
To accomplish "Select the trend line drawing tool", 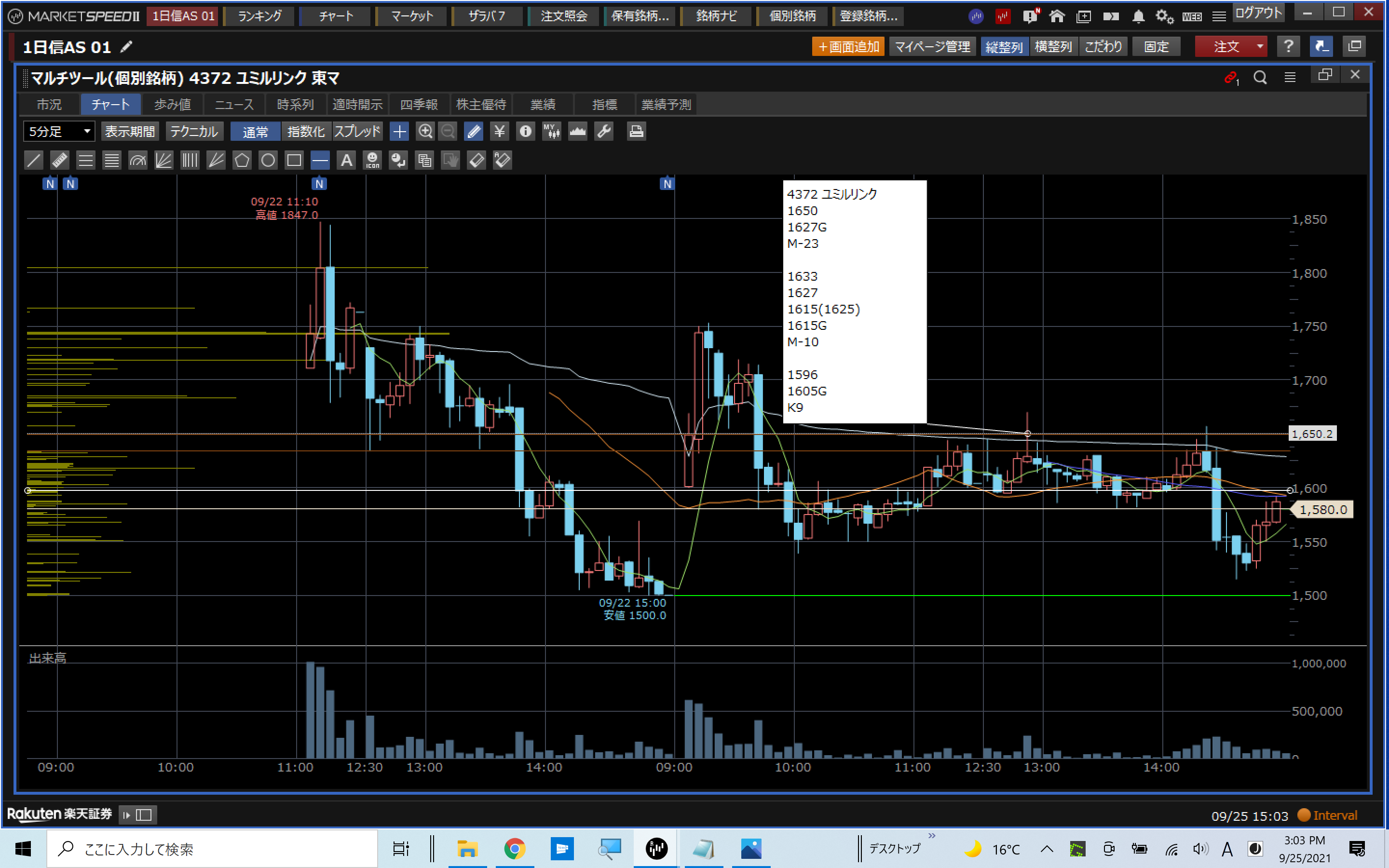I will pos(34,160).
